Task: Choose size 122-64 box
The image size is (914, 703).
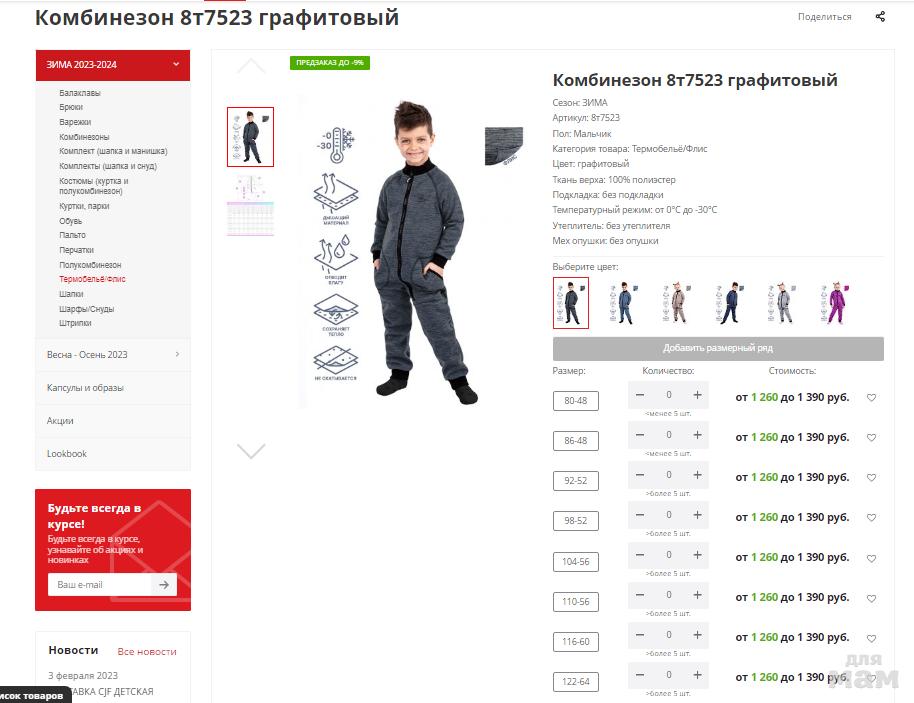Action: point(575,681)
